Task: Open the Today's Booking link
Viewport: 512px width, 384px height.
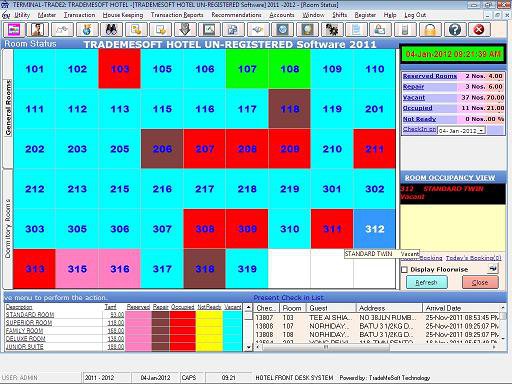Action: pos(473,258)
